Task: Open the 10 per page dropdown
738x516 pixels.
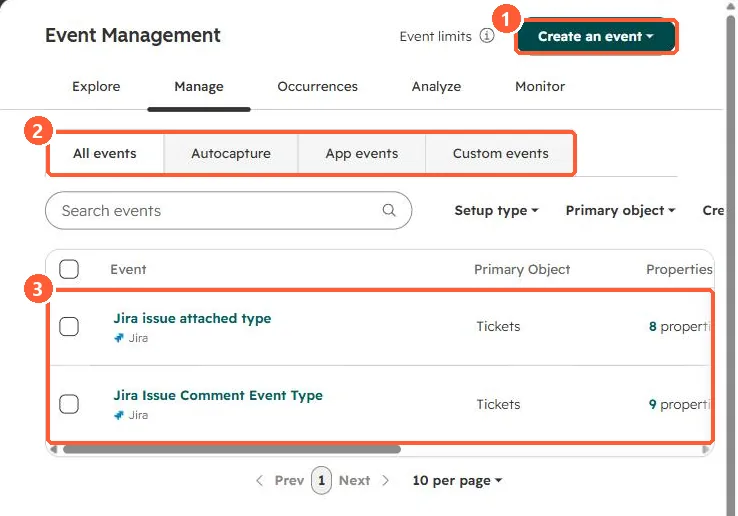Action: (457, 480)
